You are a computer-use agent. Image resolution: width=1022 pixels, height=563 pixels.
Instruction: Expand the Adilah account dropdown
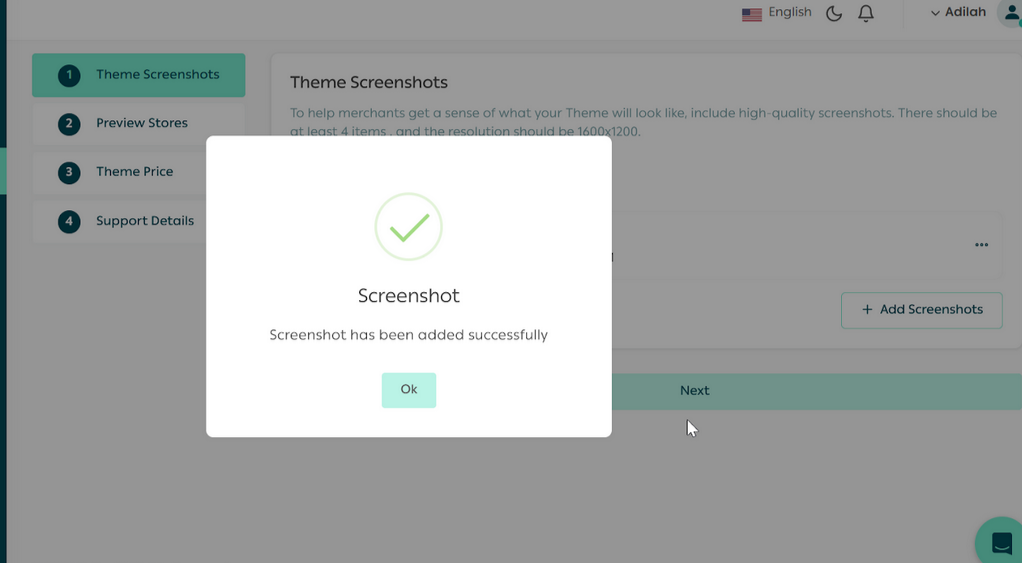(957, 13)
